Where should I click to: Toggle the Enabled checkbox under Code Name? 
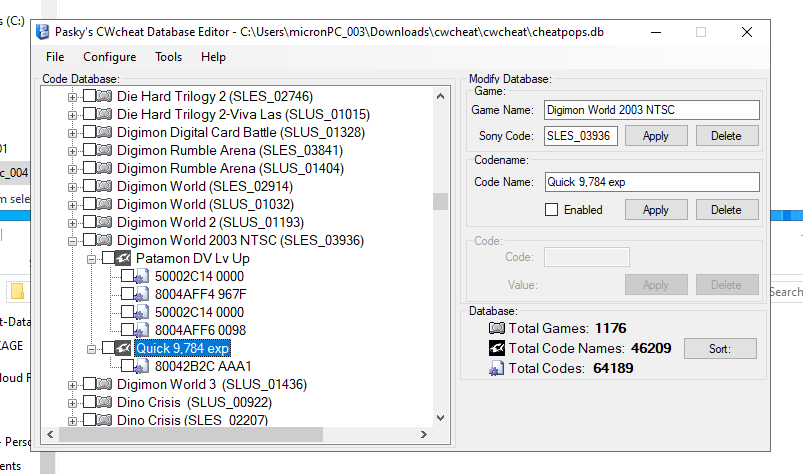click(552, 210)
